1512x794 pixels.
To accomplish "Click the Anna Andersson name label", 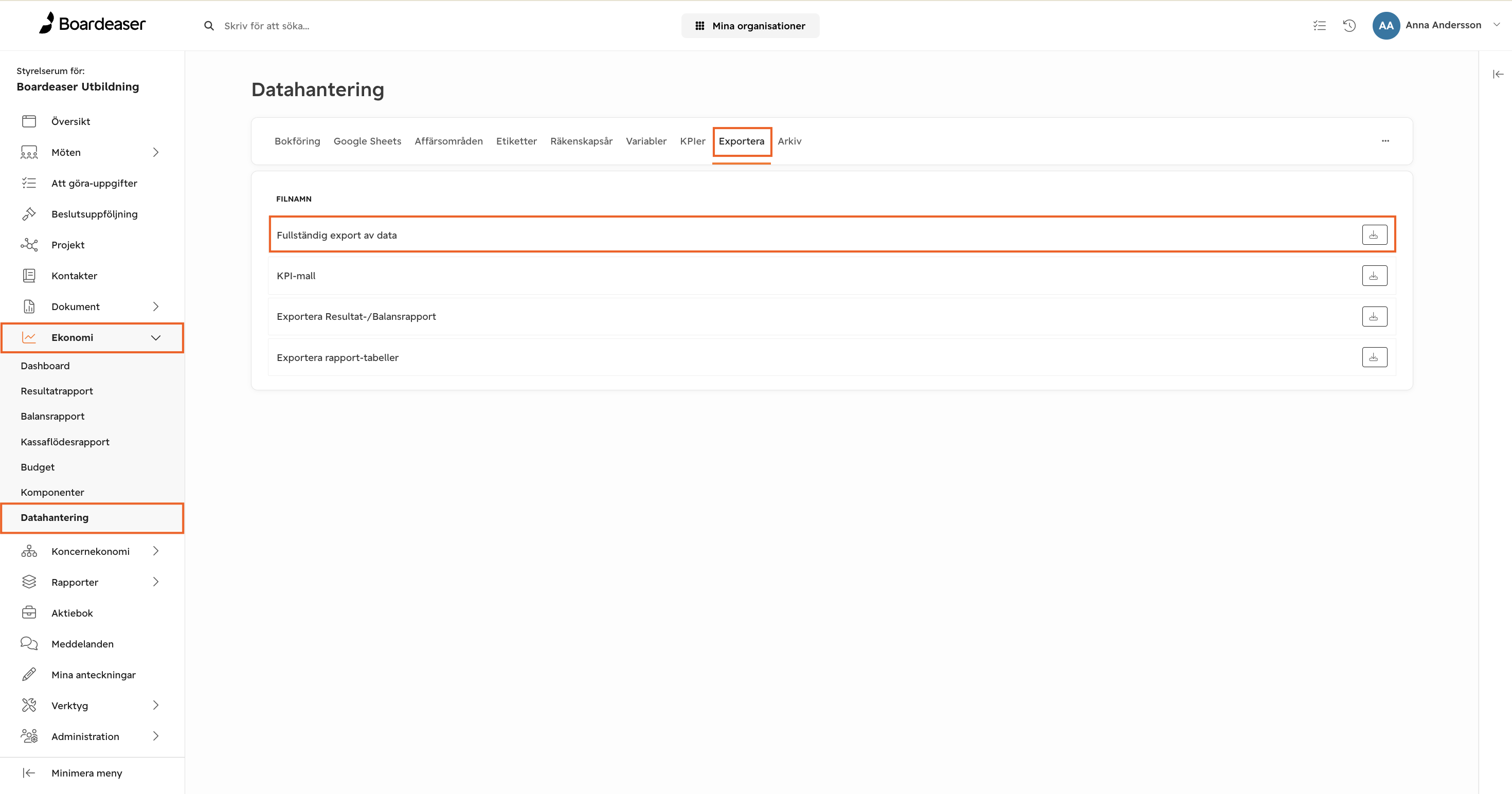I will (x=1443, y=25).
